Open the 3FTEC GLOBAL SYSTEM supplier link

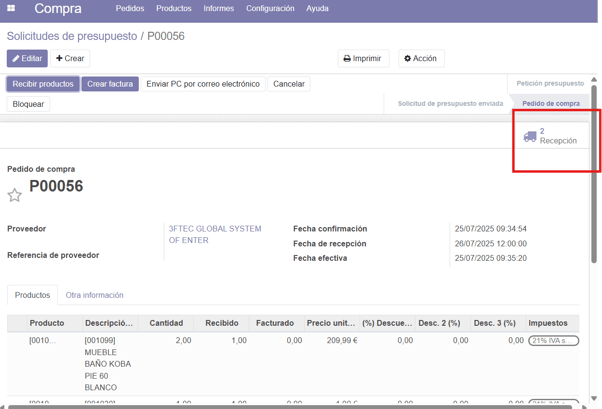pyautogui.click(x=214, y=229)
